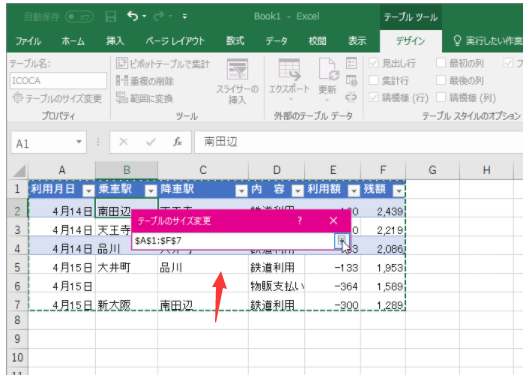Screen dimensions: 526x375
Task: Click テーブルのサイズ変更 in ribbon
Action: tap(57, 99)
